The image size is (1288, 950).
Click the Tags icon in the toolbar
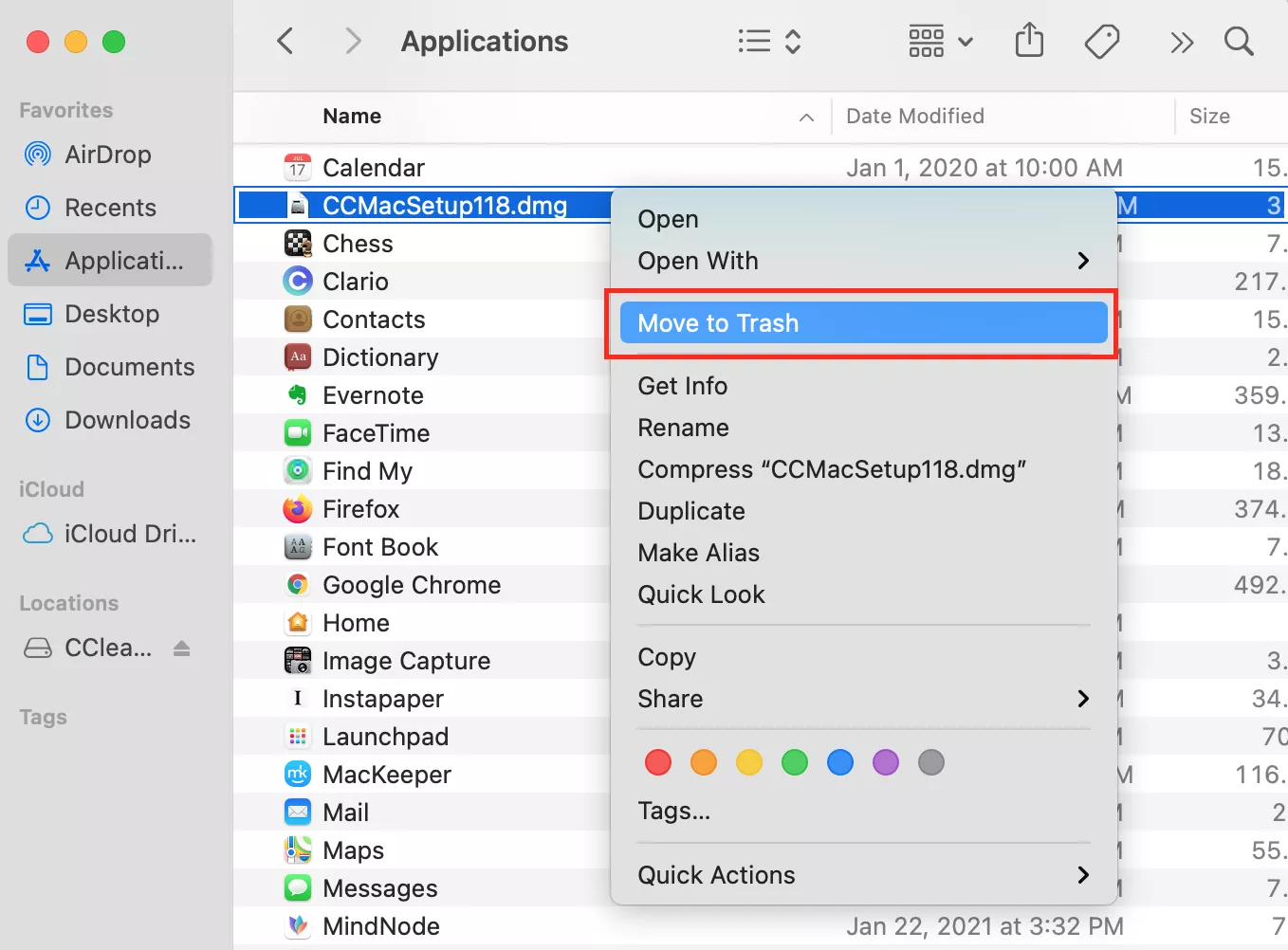tap(1102, 41)
